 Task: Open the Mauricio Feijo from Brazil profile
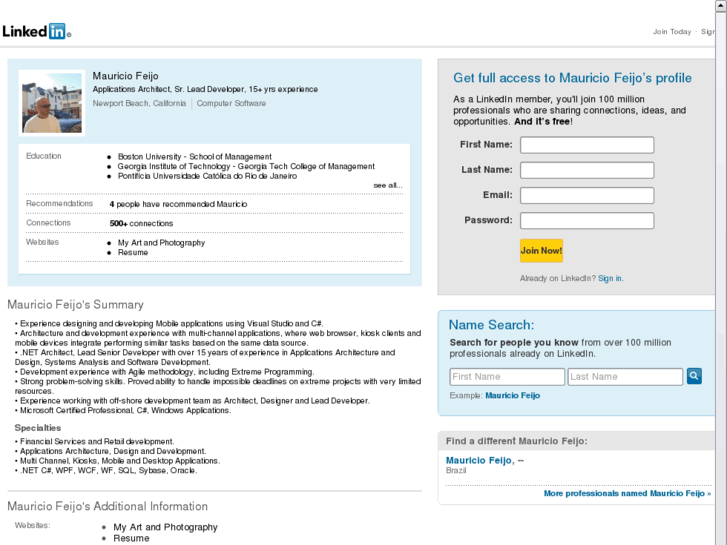(x=479, y=460)
